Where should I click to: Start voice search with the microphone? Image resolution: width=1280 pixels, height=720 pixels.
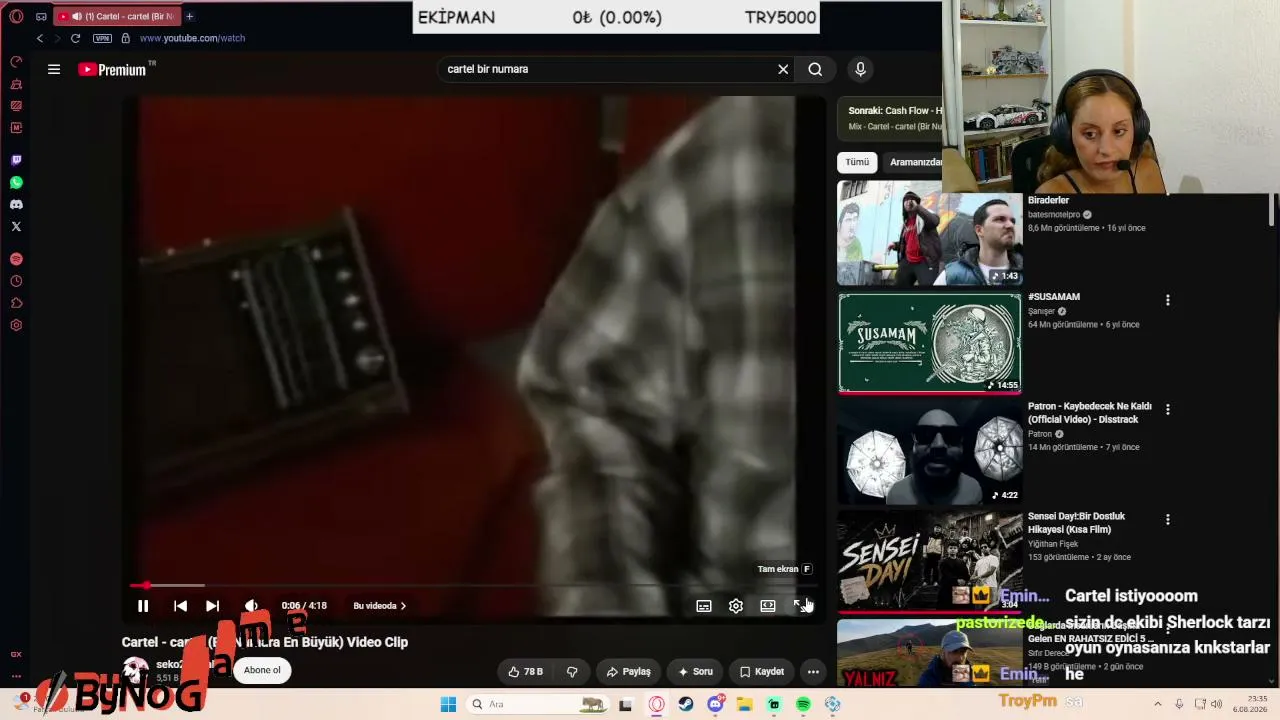860,69
